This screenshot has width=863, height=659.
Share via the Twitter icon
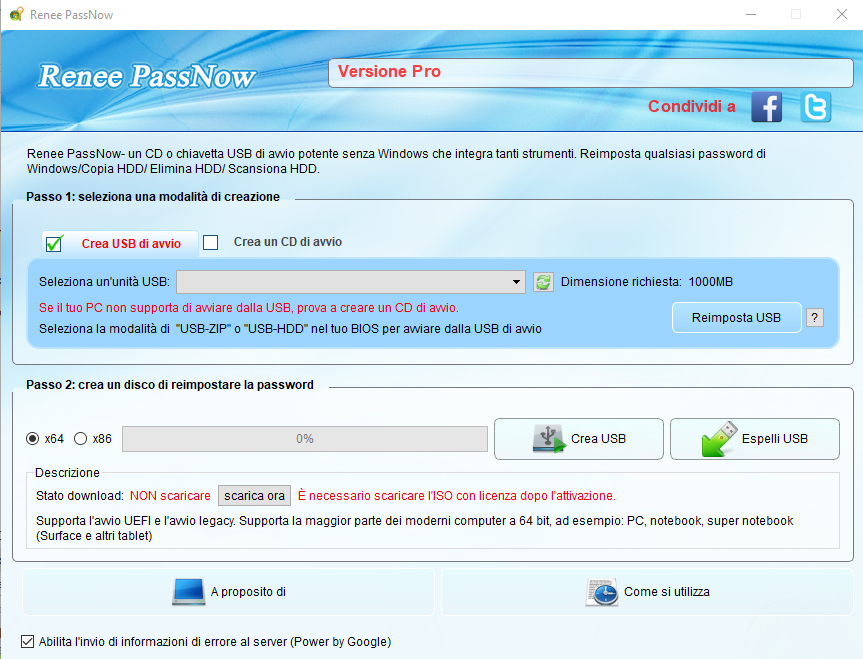816,107
